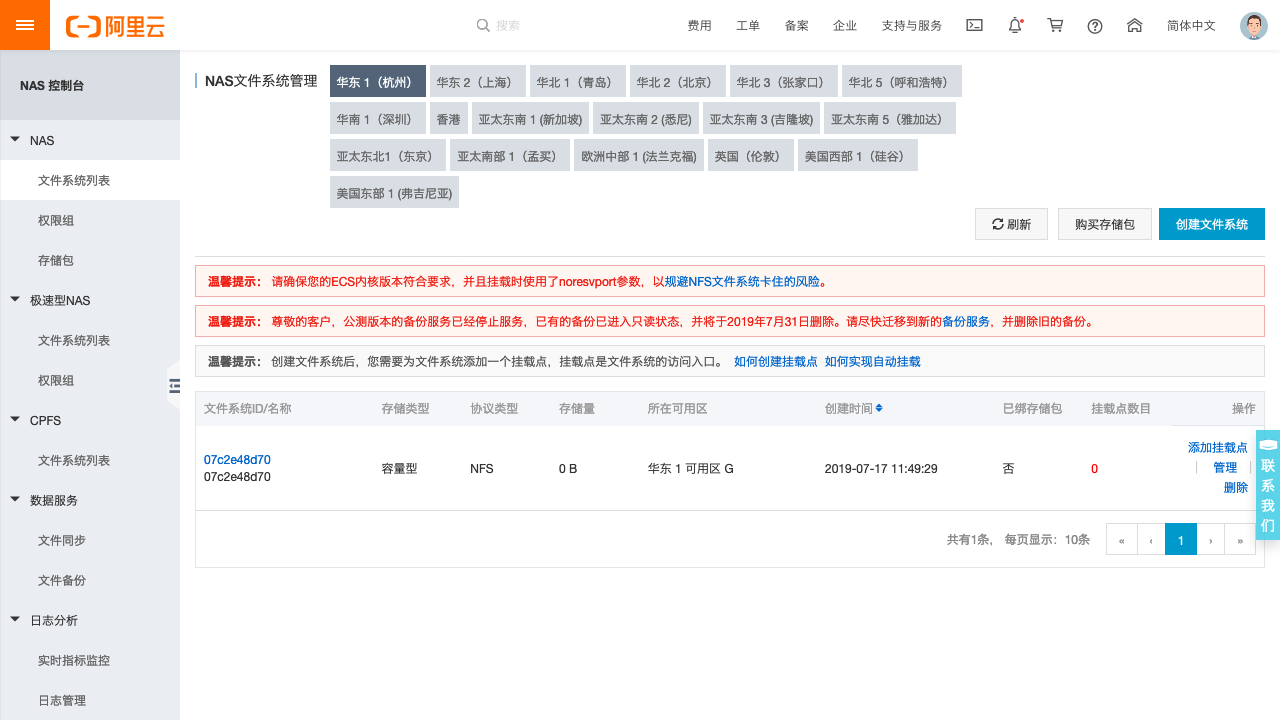Image resolution: width=1280 pixels, height=720 pixels.
Task: Open the 如何创建挂载点 help link
Action: click(776, 361)
